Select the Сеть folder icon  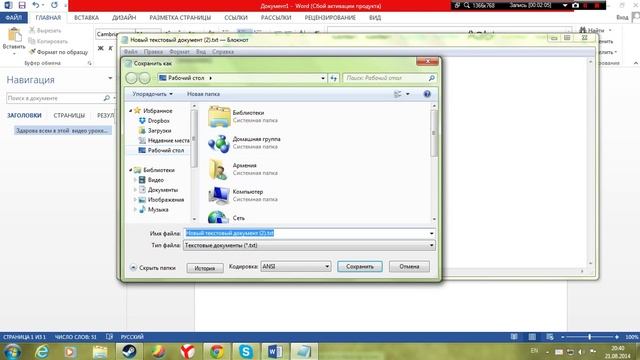[218, 217]
